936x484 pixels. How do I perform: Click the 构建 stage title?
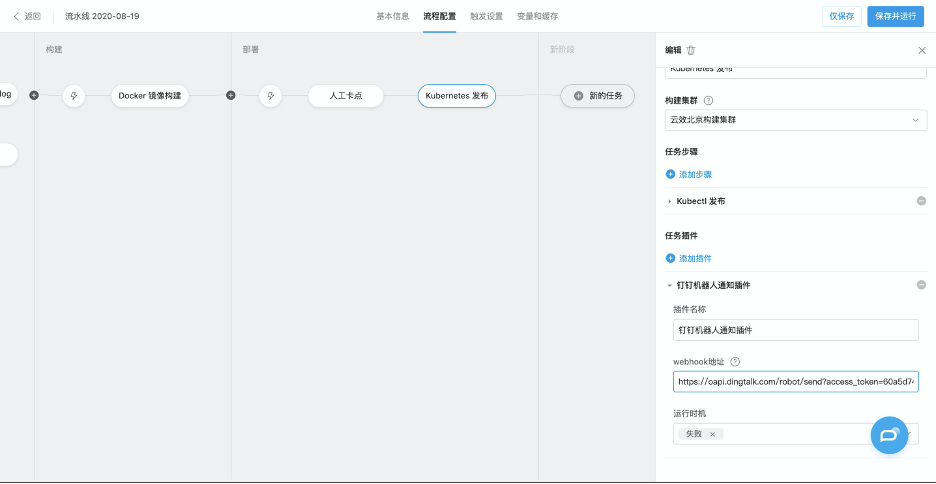(x=54, y=50)
